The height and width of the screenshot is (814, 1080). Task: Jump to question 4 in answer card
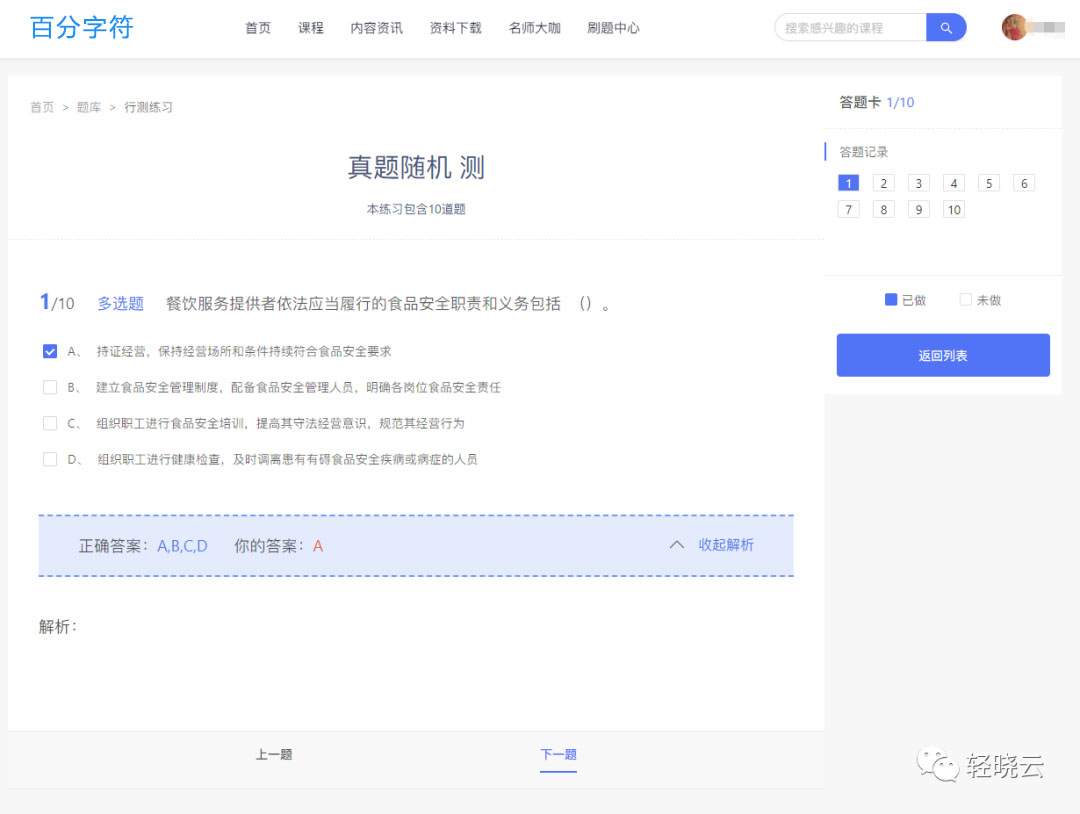point(954,183)
